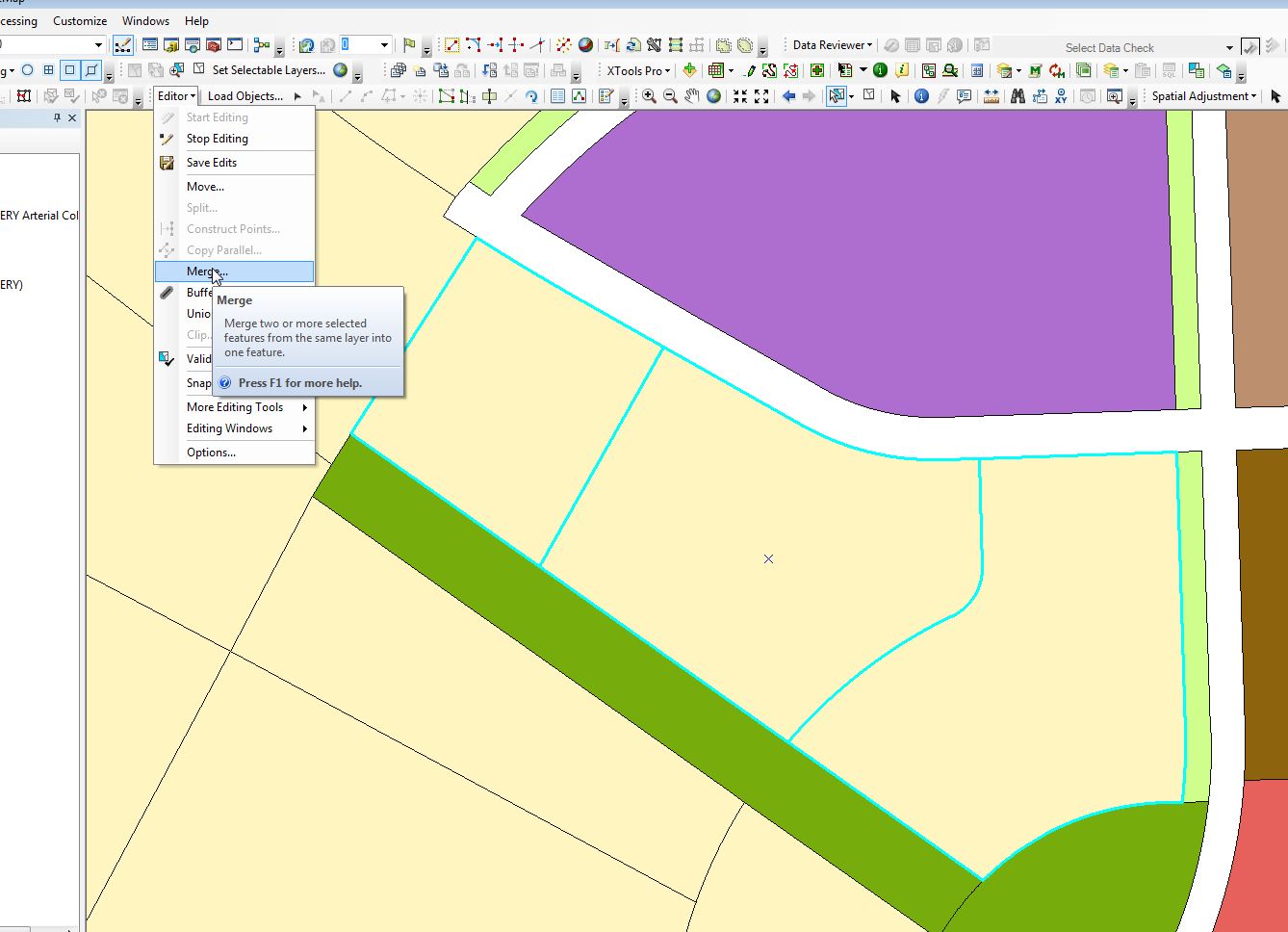Select the Pan hand tool
The width and height of the screenshot is (1288, 932).
(692, 96)
